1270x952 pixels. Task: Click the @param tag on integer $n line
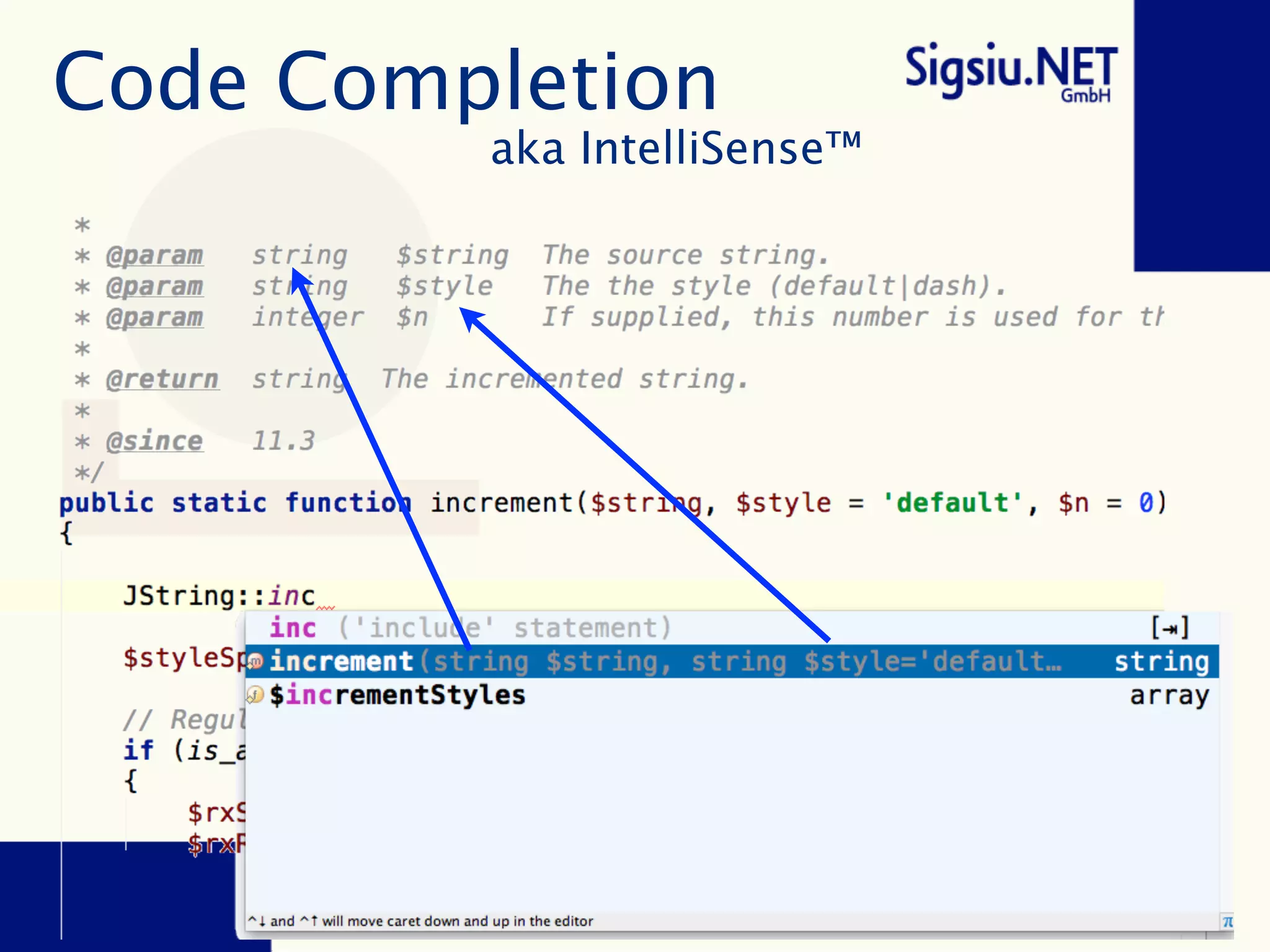154,317
